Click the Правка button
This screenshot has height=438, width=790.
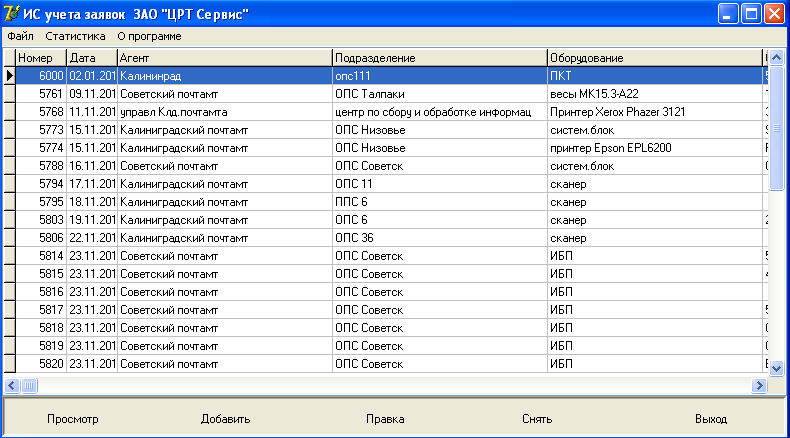click(385, 419)
